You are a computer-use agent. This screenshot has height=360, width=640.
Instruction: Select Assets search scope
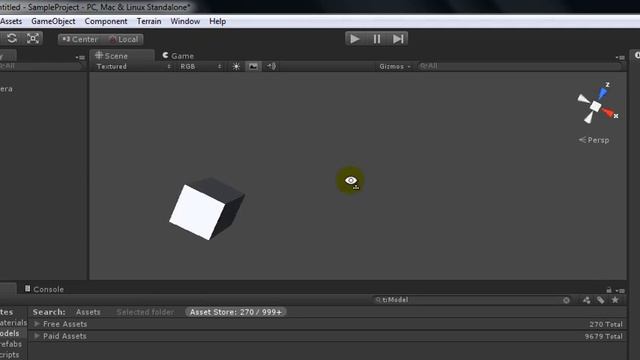88,312
